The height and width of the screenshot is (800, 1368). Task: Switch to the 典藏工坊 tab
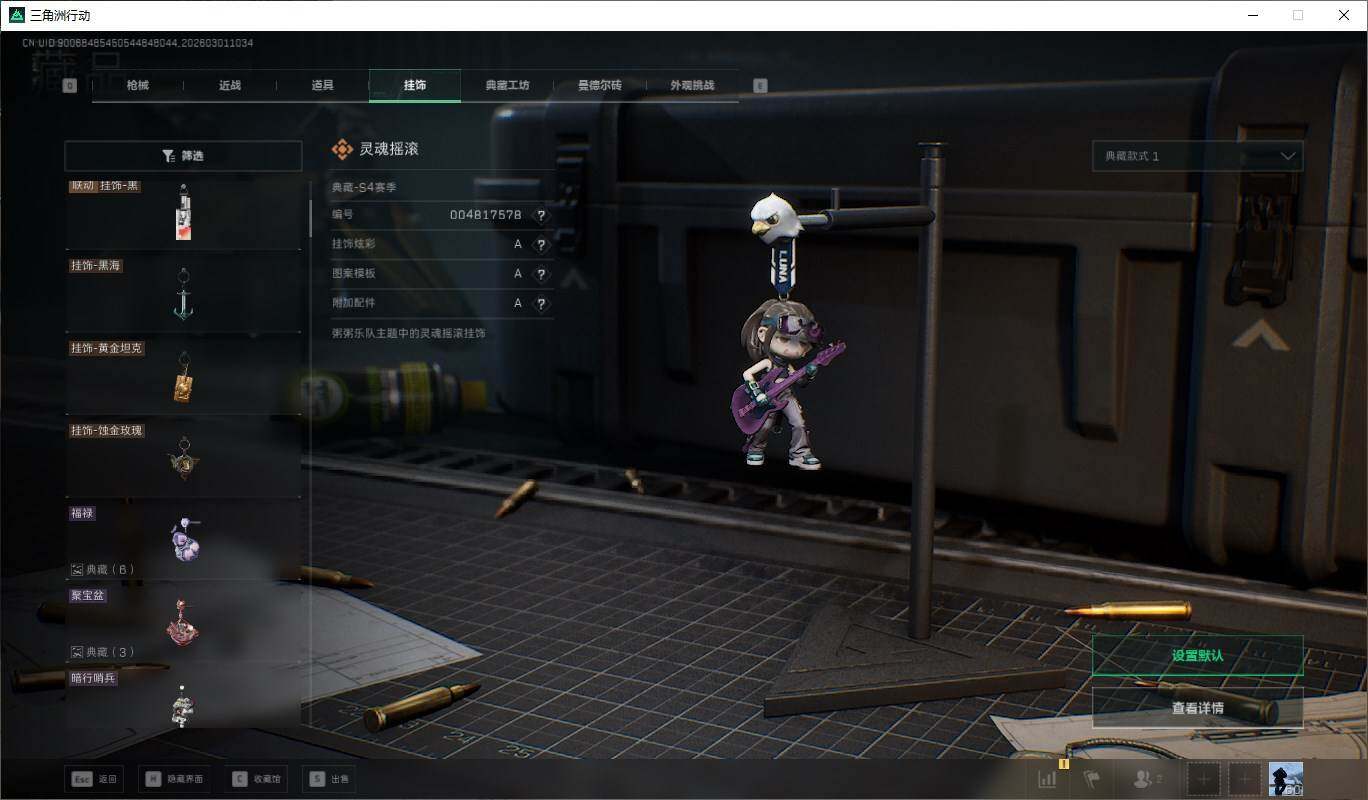(x=507, y=86)
